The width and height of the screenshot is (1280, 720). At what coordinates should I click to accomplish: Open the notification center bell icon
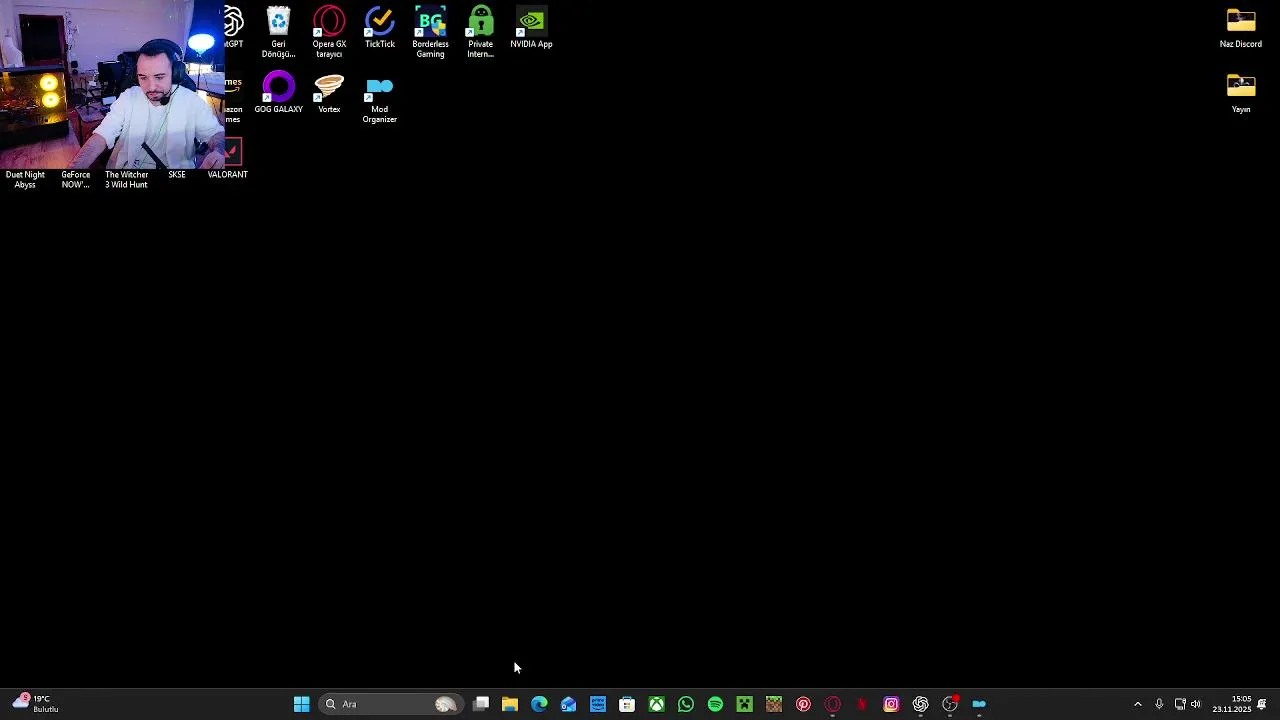click(1262, 704)
